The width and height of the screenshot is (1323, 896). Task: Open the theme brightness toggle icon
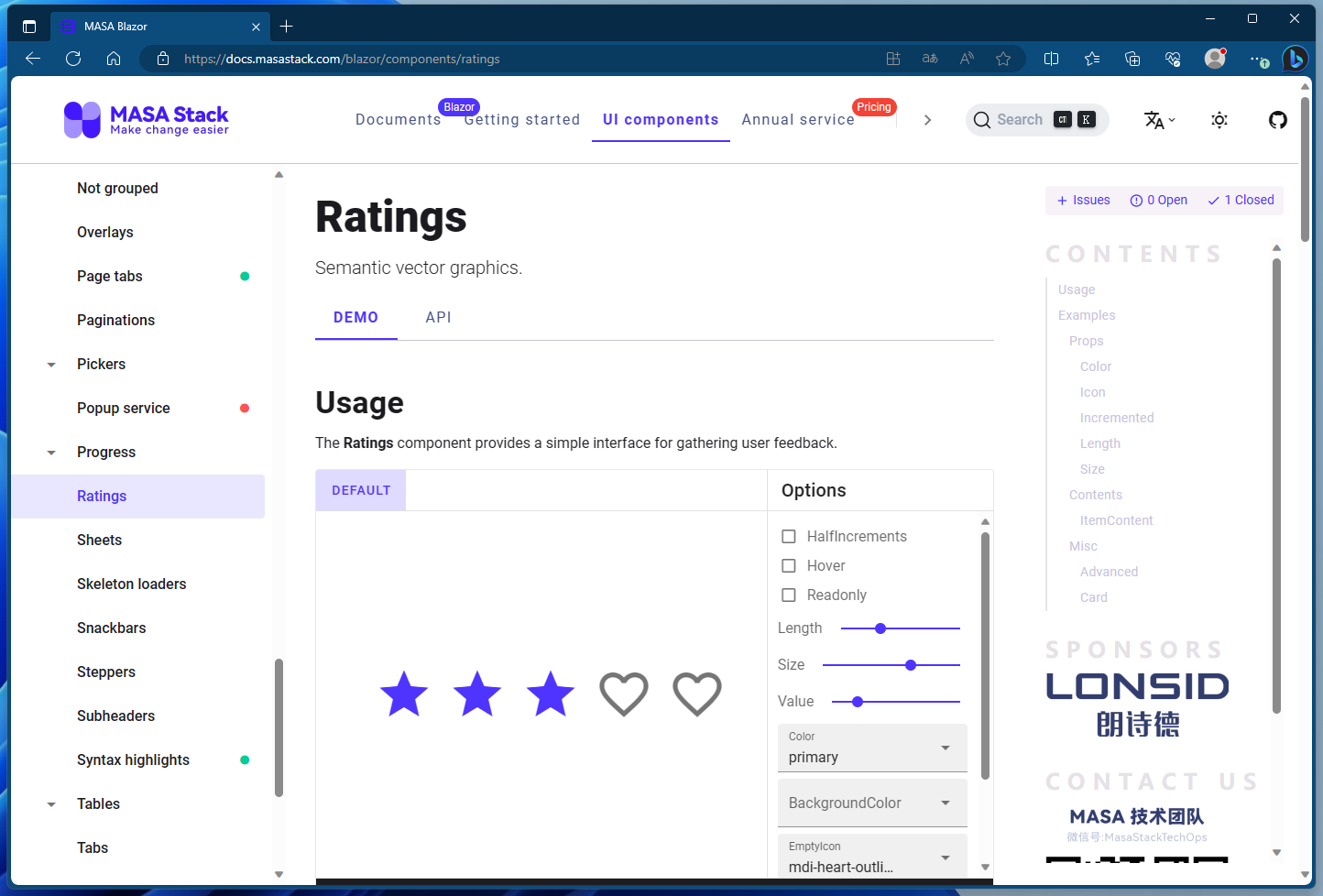(1219, 119)
